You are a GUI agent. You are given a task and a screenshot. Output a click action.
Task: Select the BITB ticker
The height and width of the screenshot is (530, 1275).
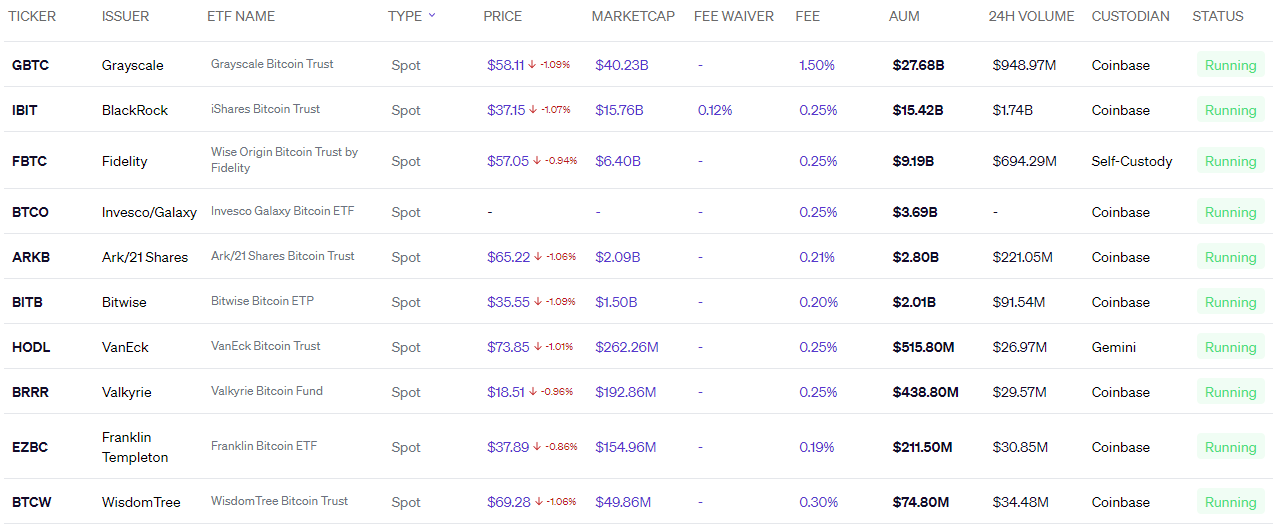[27, 302]
